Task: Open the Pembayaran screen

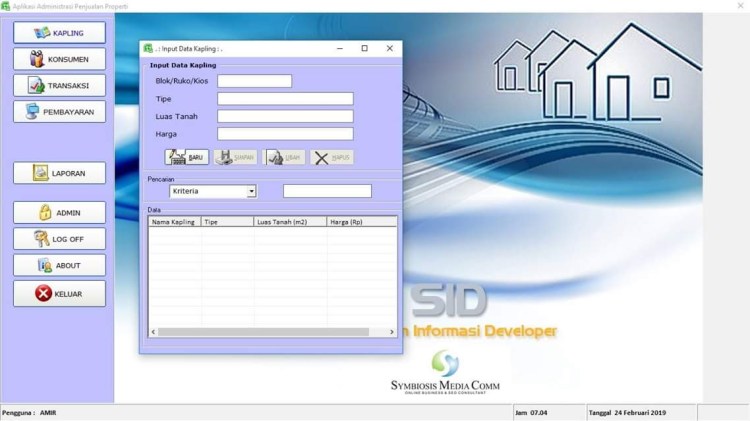Action: (59, 112)
